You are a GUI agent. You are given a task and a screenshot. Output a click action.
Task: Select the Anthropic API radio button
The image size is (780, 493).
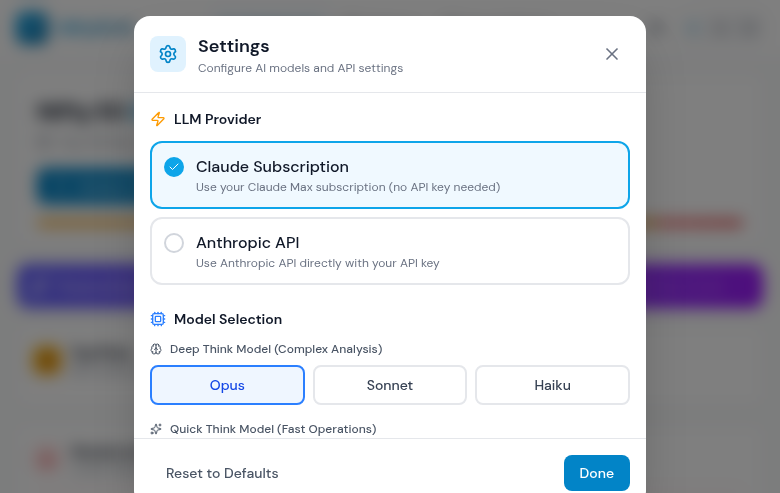click(x=174, y=243)
